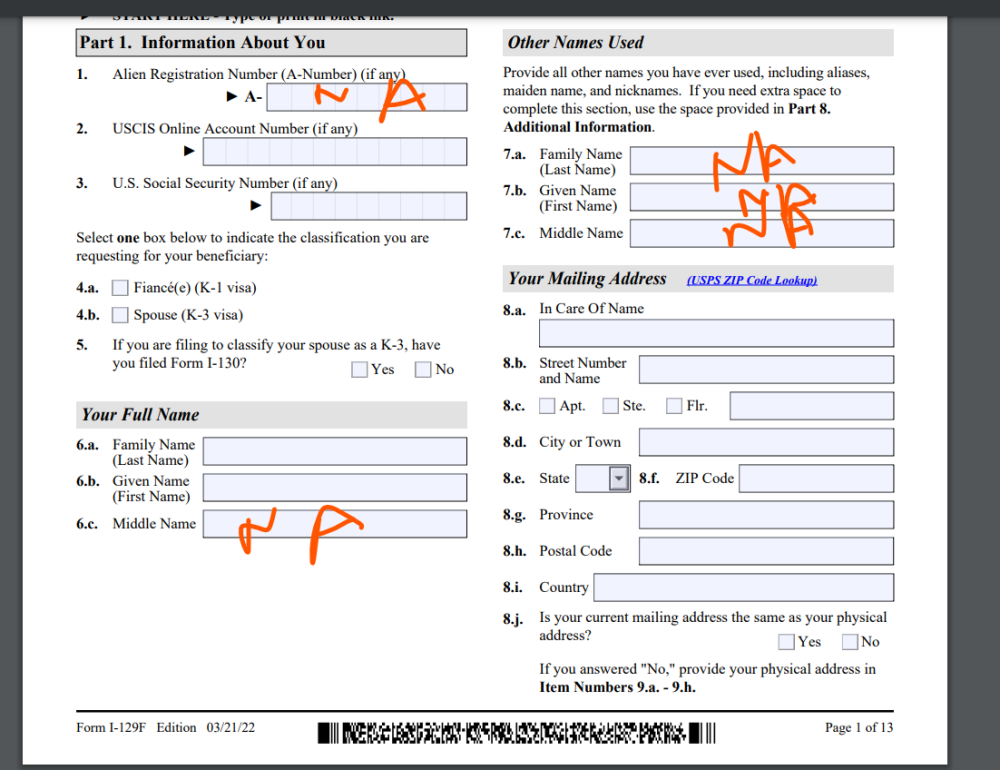Select No for same physical address

(849, 642)
